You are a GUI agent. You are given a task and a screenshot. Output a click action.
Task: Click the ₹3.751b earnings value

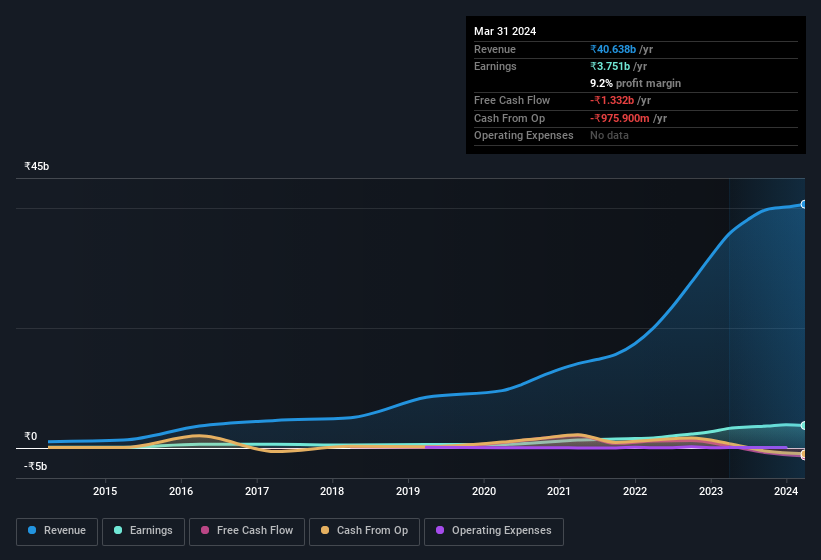610,66
